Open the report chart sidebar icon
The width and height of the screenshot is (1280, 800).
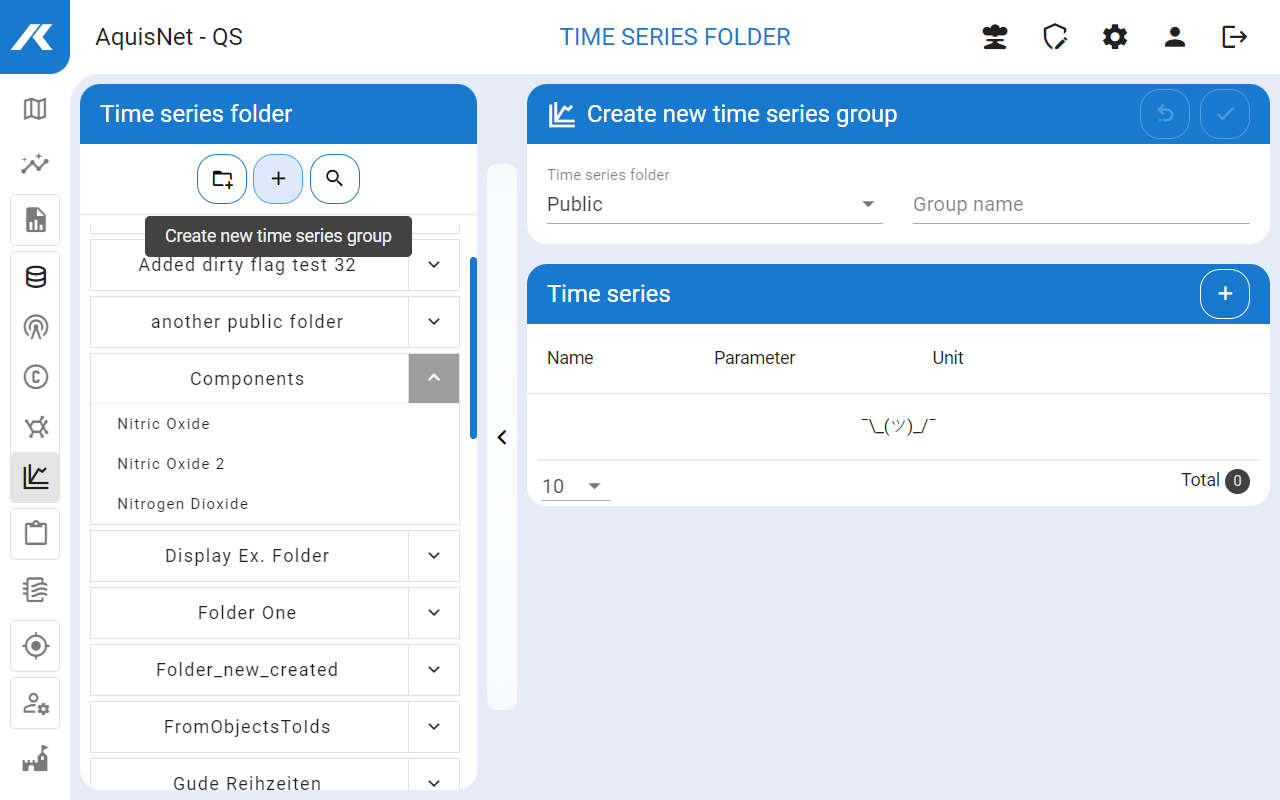[x=35, y=220]
